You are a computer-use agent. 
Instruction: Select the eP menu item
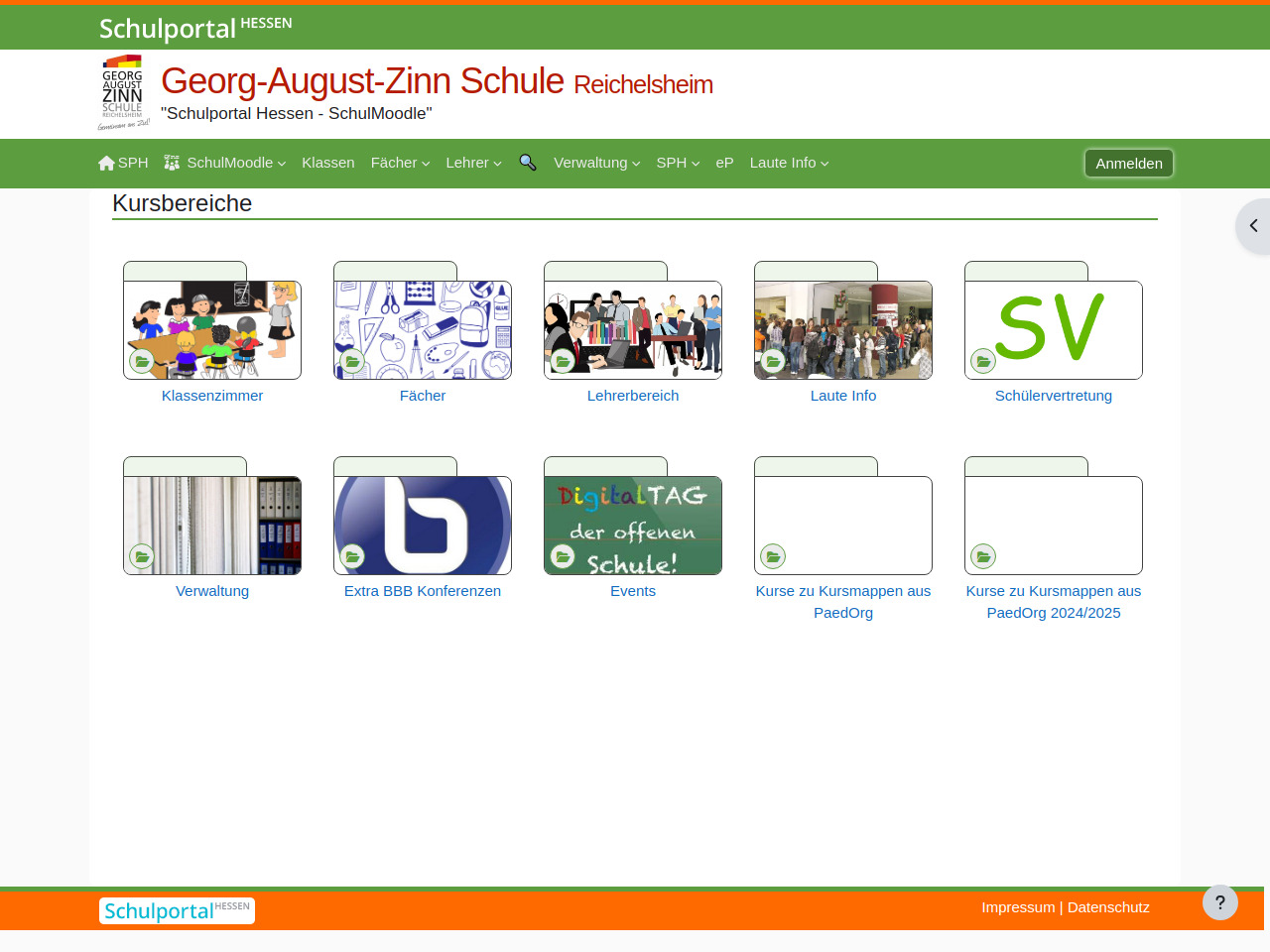point(724,163)
